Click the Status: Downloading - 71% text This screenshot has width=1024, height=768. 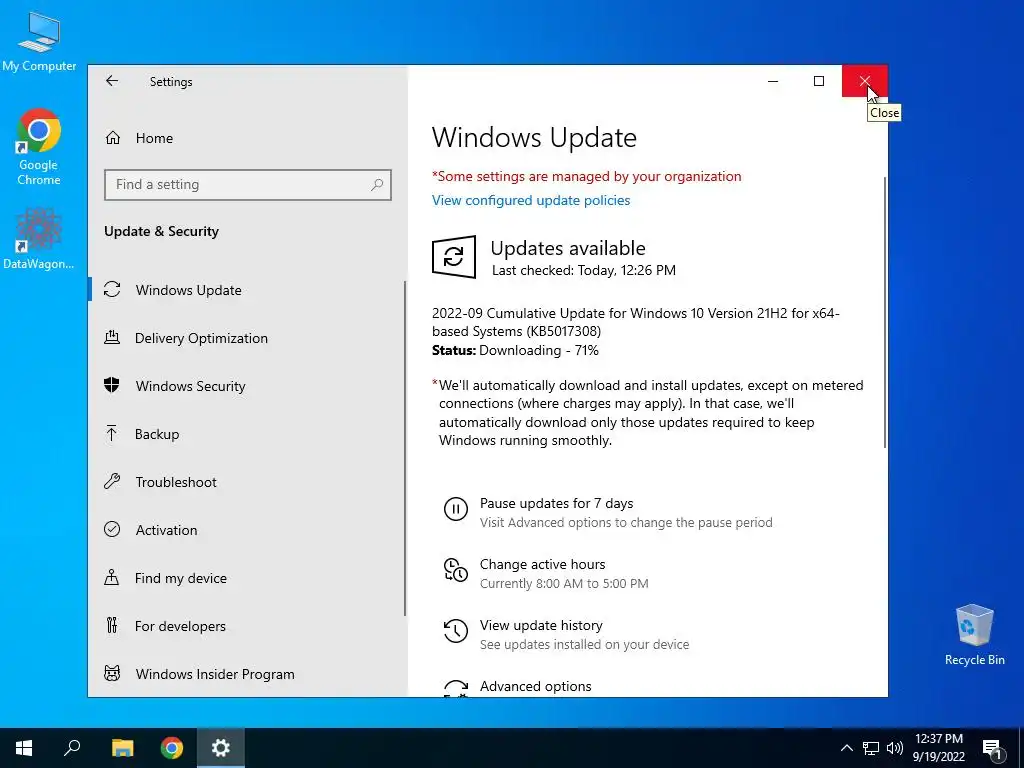click(515, 351)
